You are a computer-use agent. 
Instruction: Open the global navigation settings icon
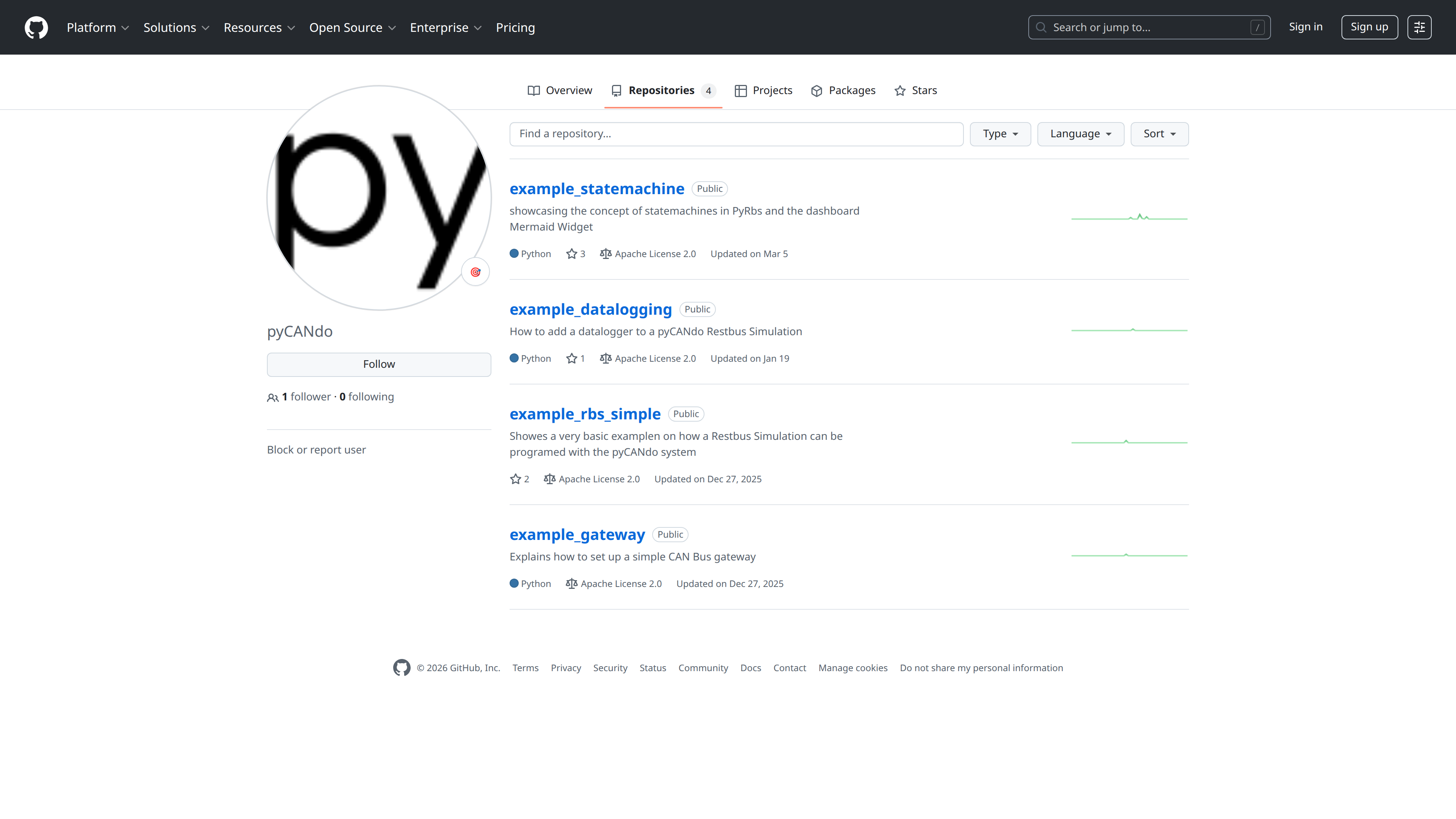(x=1419, y=27)
